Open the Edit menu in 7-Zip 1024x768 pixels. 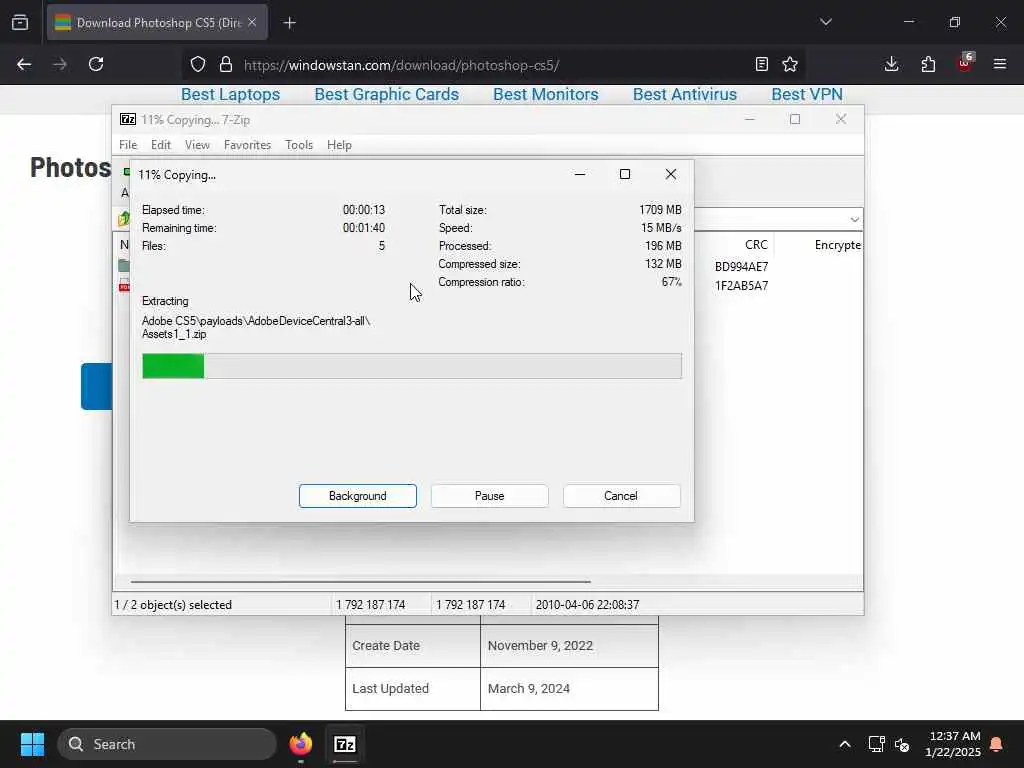point(161,145)
